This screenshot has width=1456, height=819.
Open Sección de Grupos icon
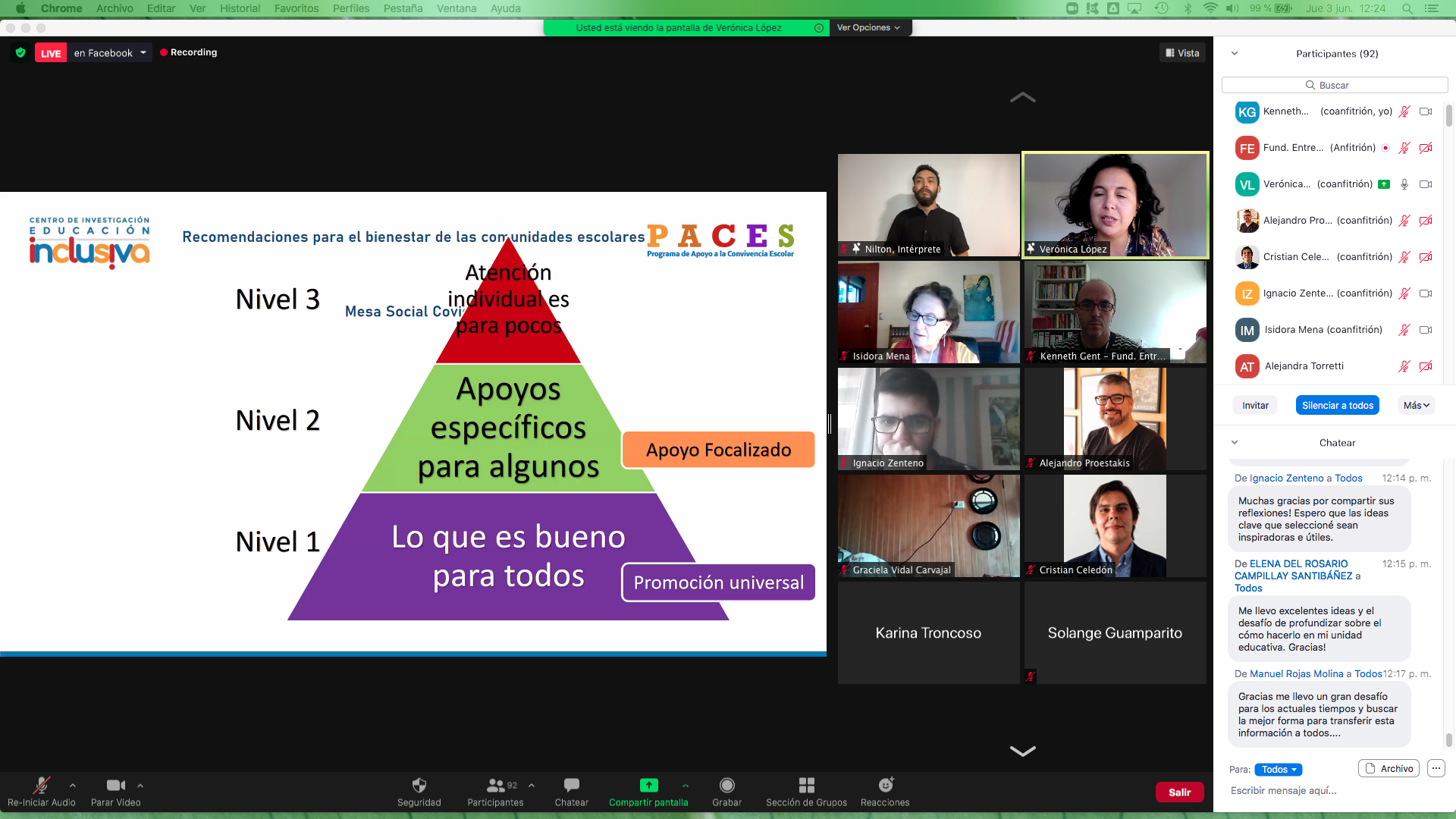tap(806, 786)
